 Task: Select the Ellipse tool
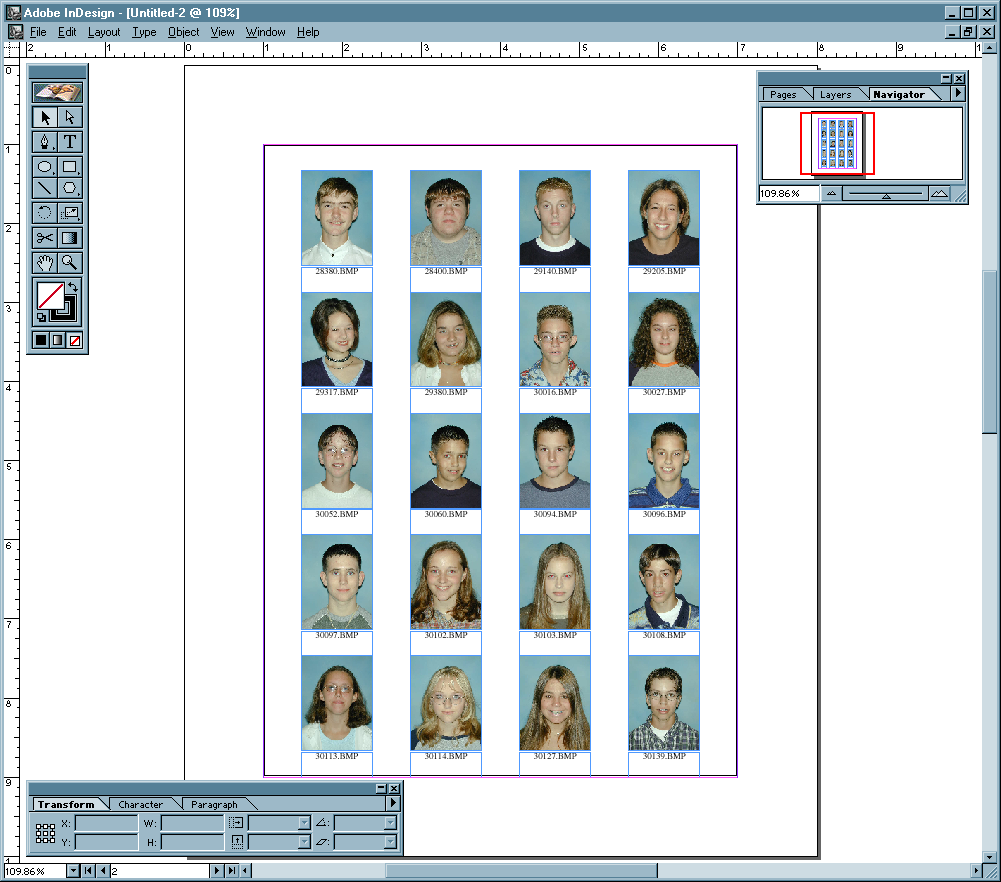point(45,167)
